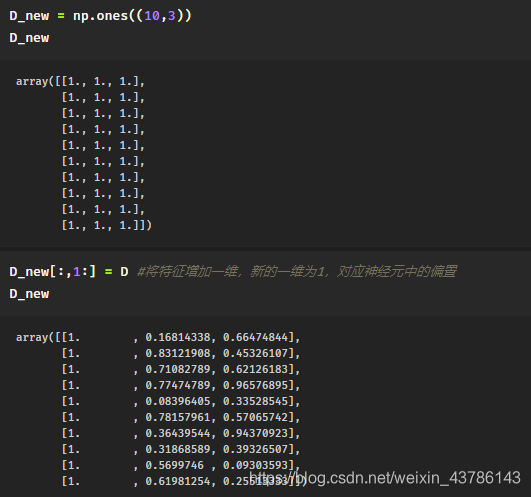531x497 pixels.
Task: Select the value 0.71082789
Action: pos(178,369)
